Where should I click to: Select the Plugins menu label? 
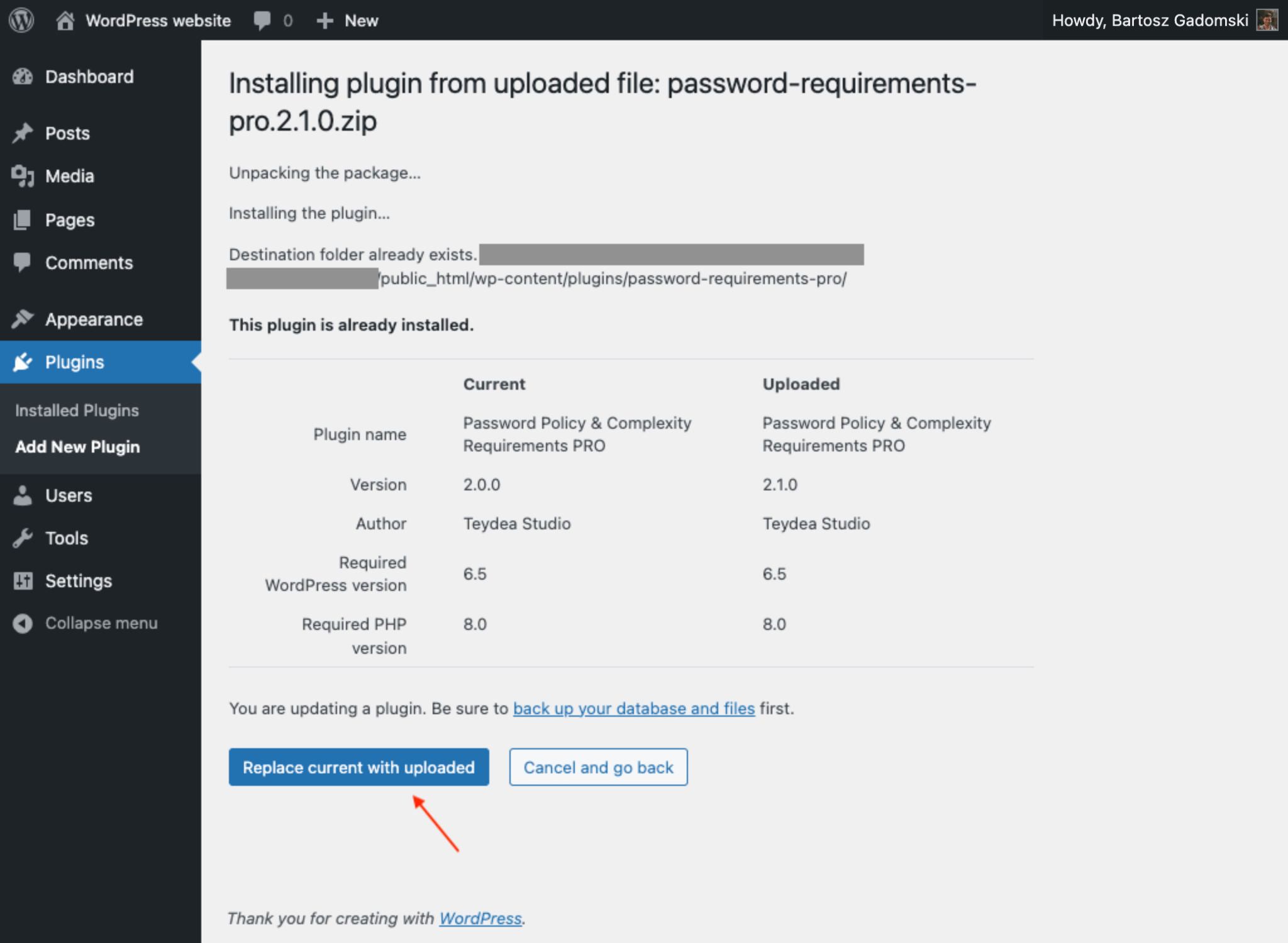pos(75,362)
